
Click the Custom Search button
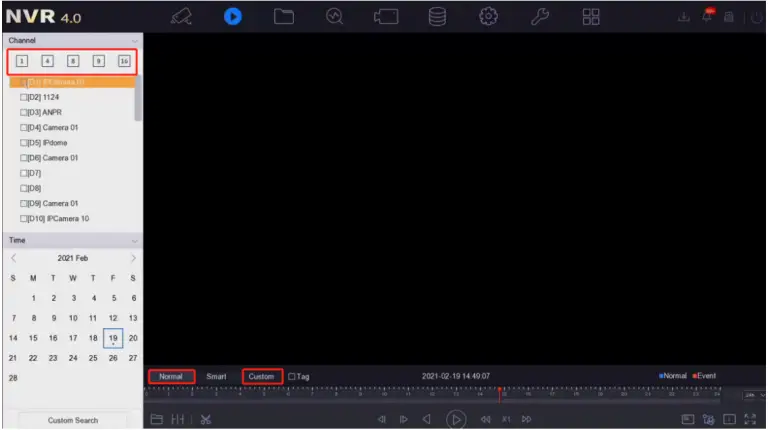point(73,420)
